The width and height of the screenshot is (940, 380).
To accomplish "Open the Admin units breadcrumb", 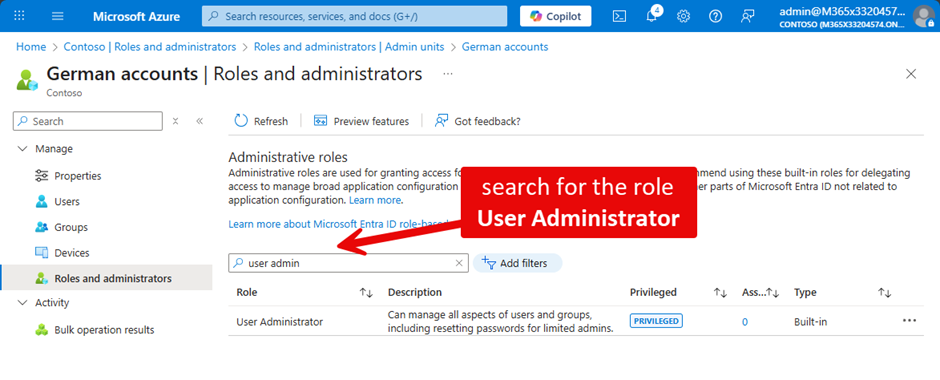I will 350,46.
